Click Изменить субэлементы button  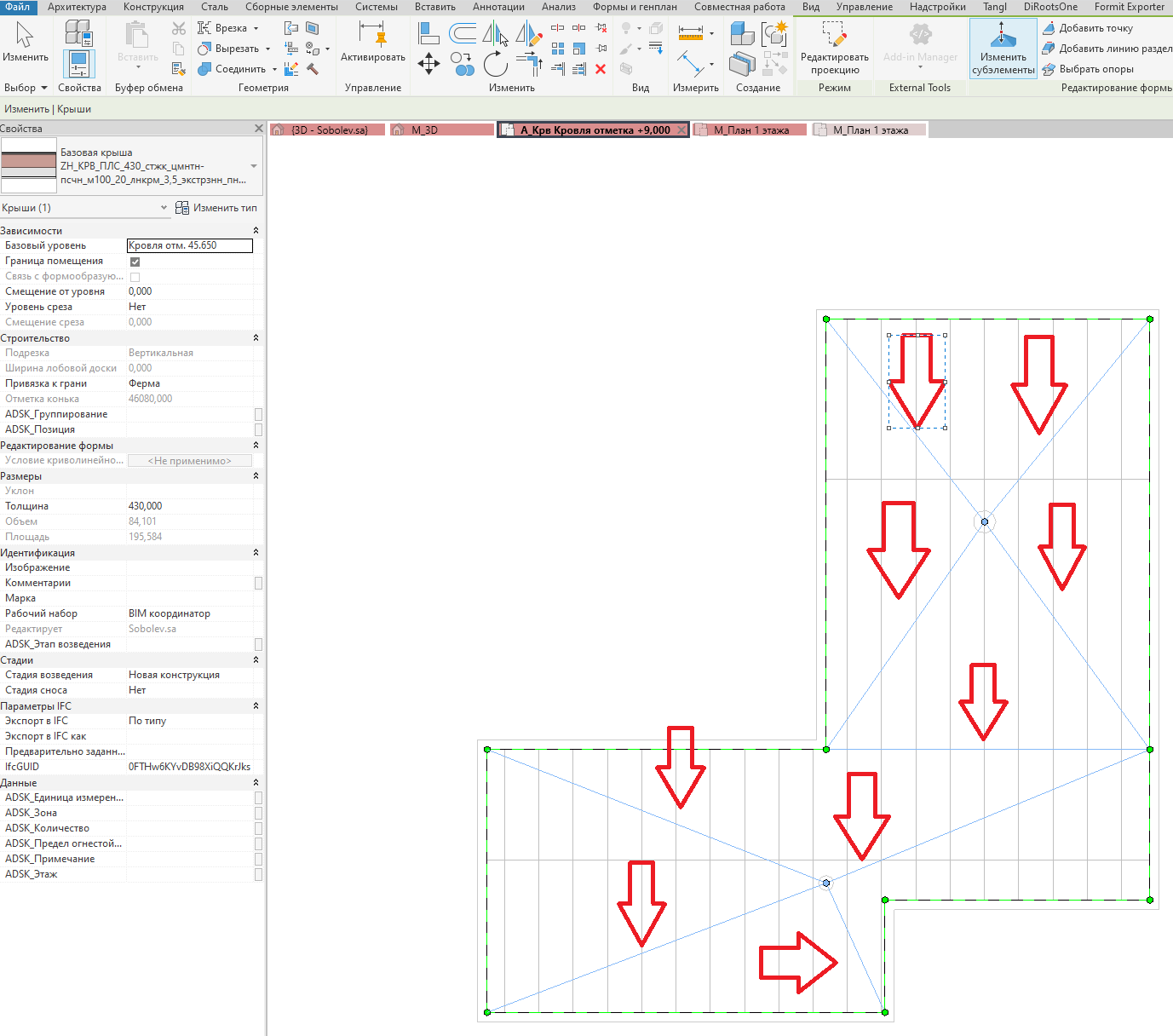point(1003,49)
